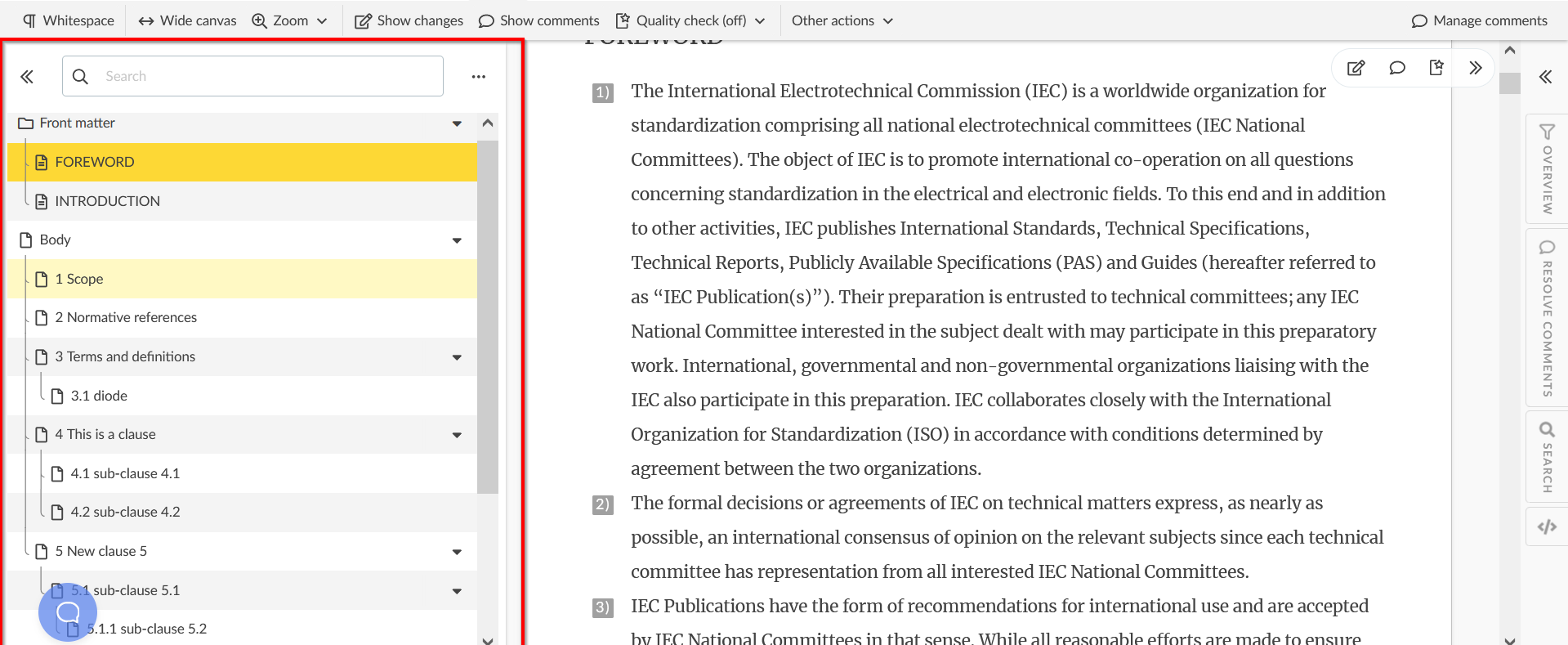Click the 3.1 diode page icon

(57, 396)
